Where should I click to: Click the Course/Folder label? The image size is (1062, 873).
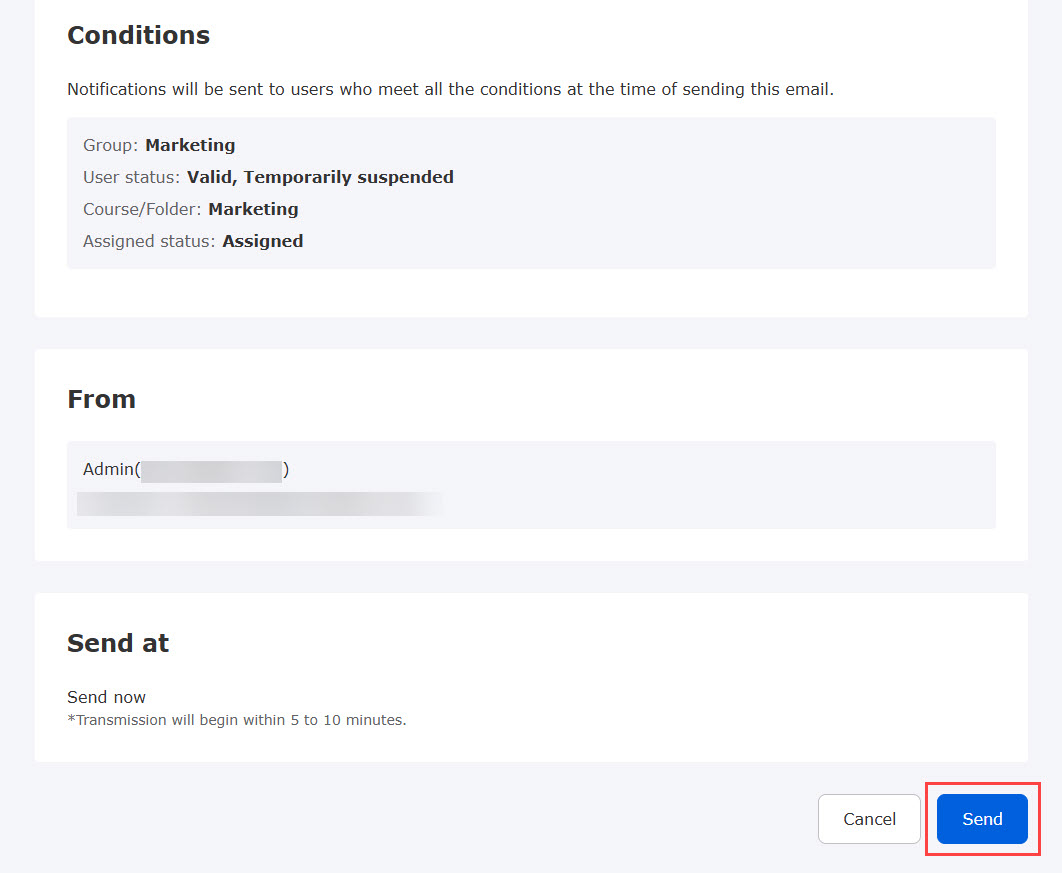142,209
